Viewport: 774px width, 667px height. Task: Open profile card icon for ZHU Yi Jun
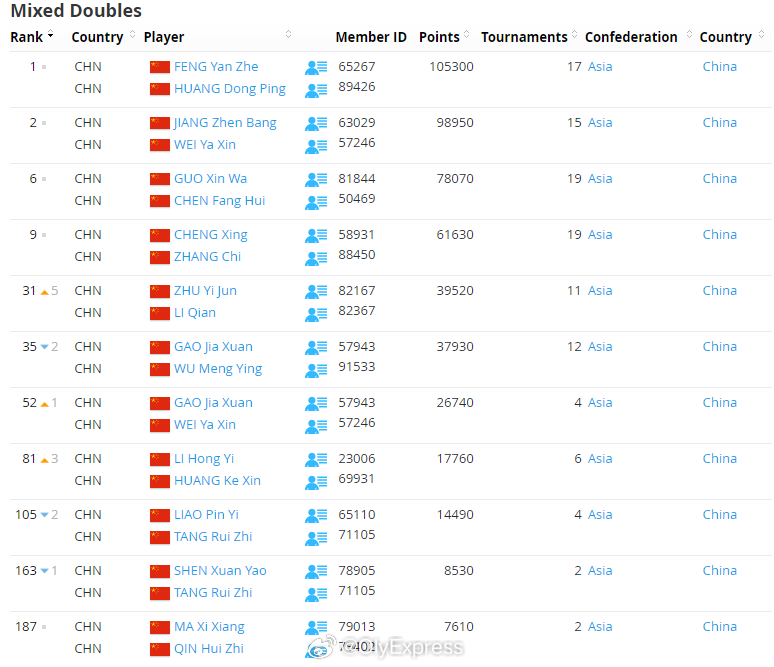316,291
